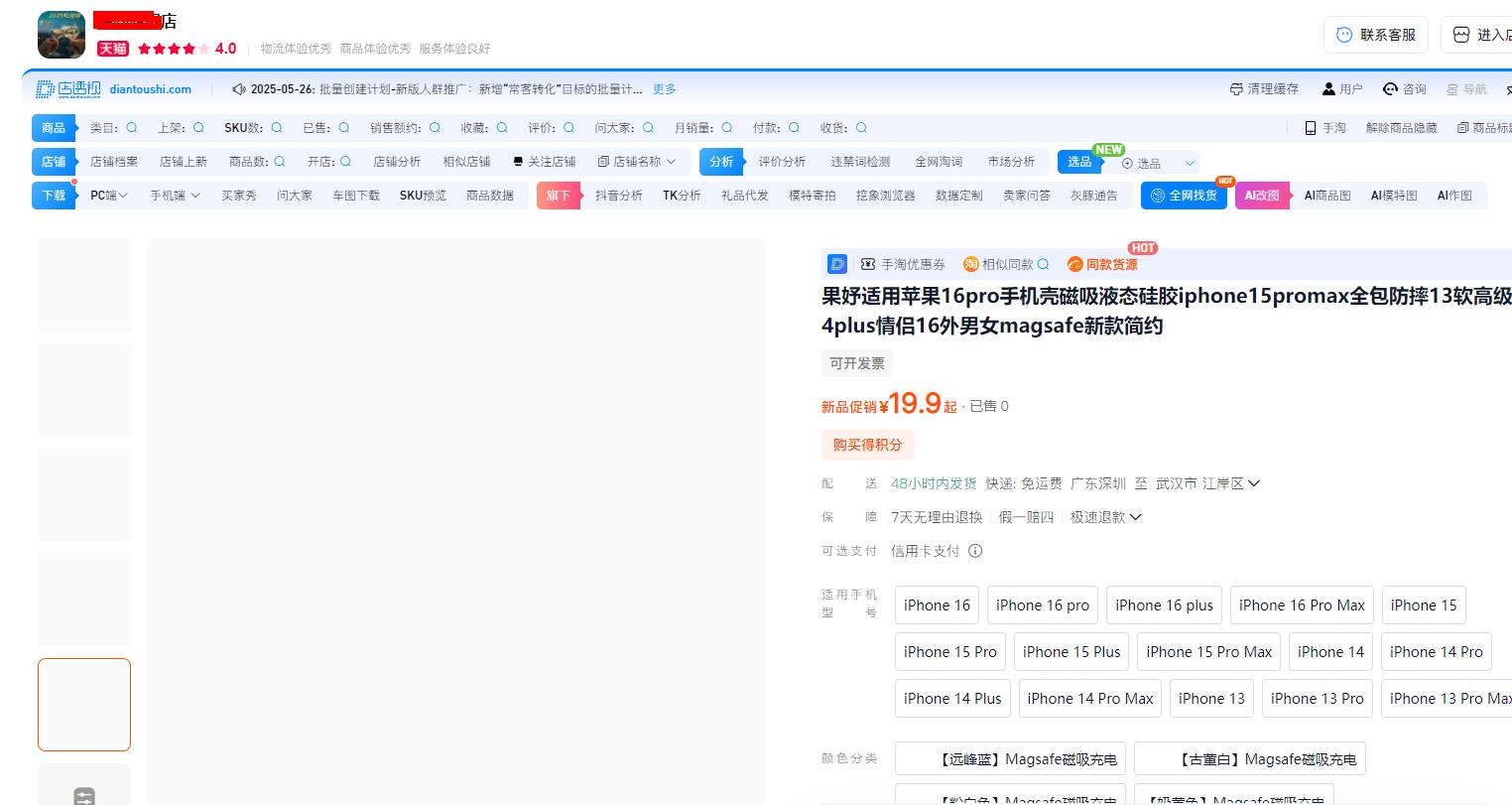Click the 收货 received search icon
The image size is (1512, 805).
click(x=861, y=128)
